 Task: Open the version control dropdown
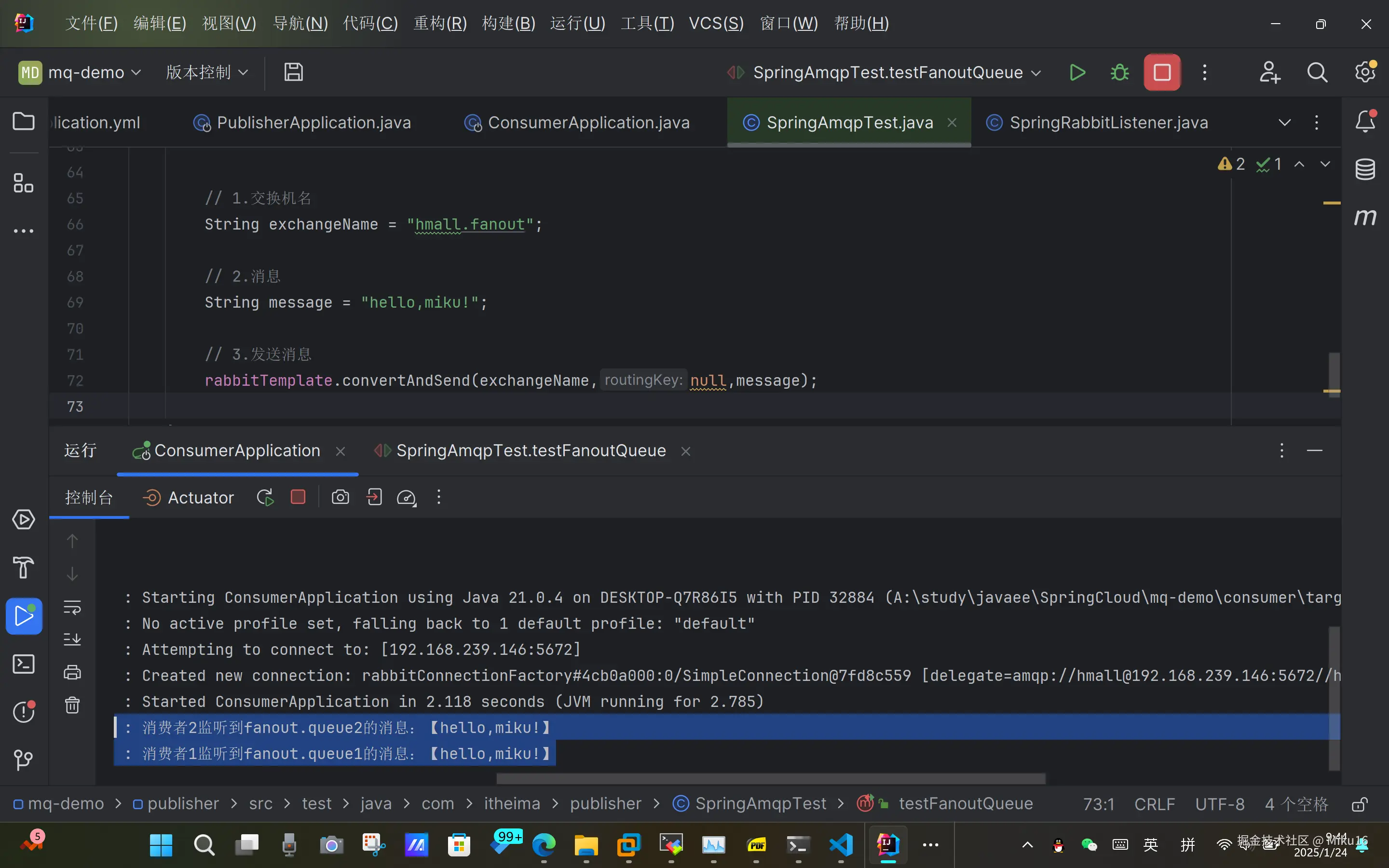tap(206, 72)
